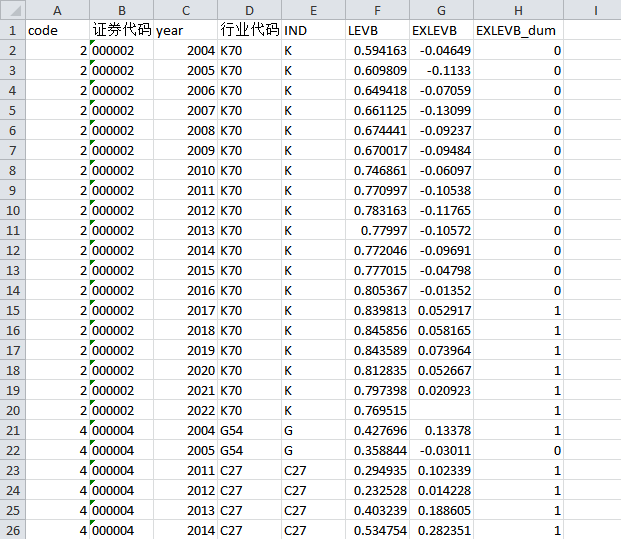Select IND cell C27 in row 25
The height and width of the screenshot is (539, 621).
click(313, 510)
